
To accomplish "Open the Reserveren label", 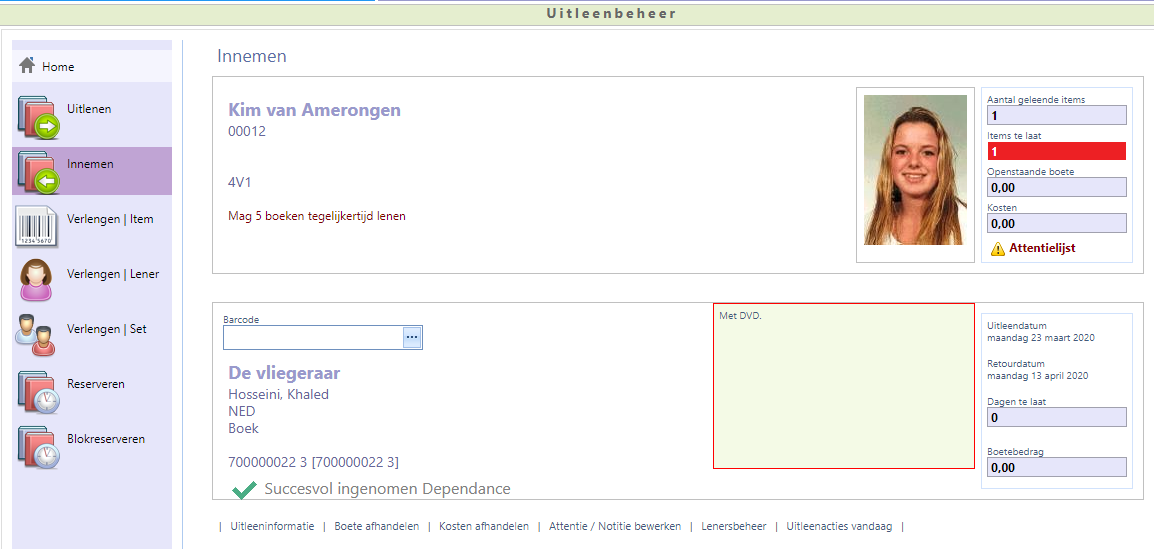I will tap(96, 384).
